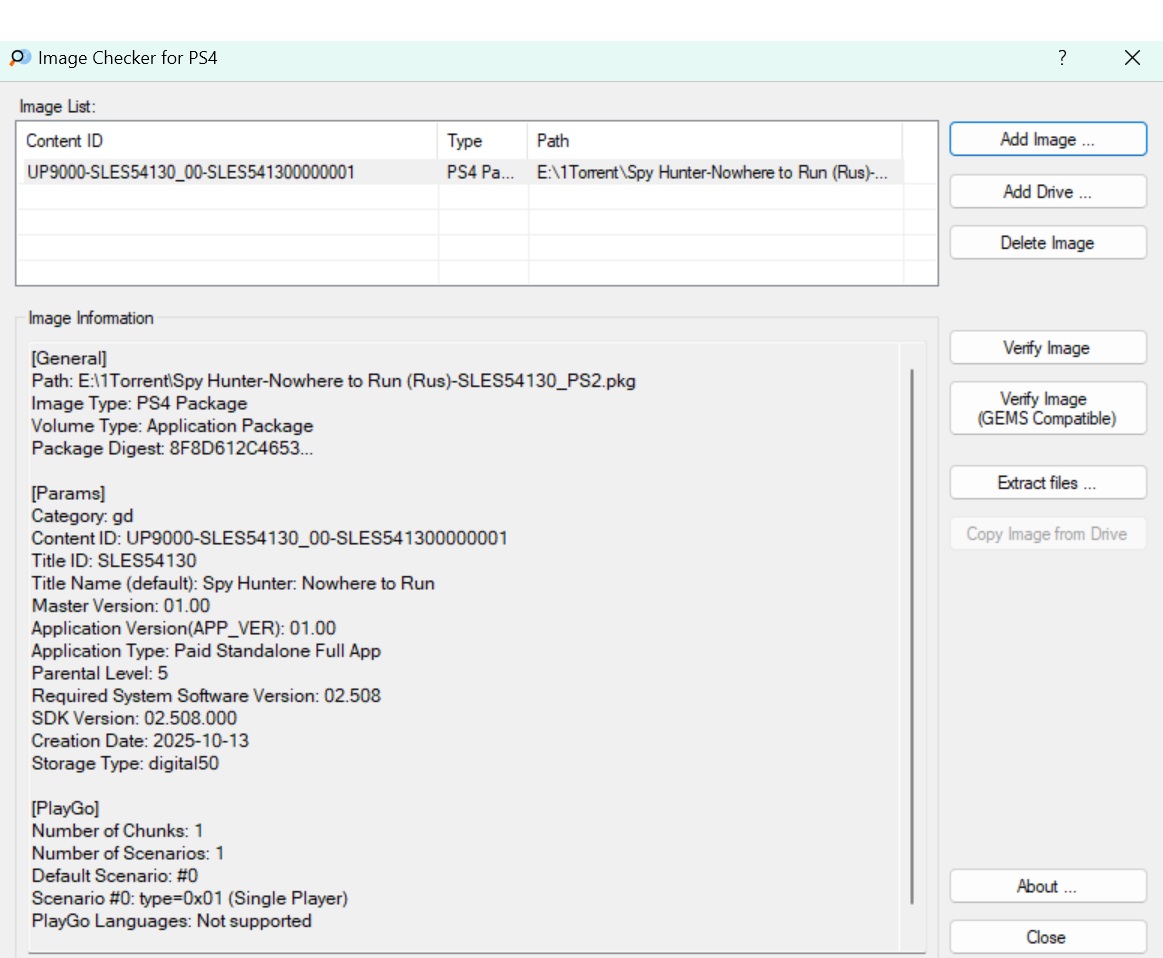
Task: Click the Image Checker app icon in title bar
Action: coord(19,58)
